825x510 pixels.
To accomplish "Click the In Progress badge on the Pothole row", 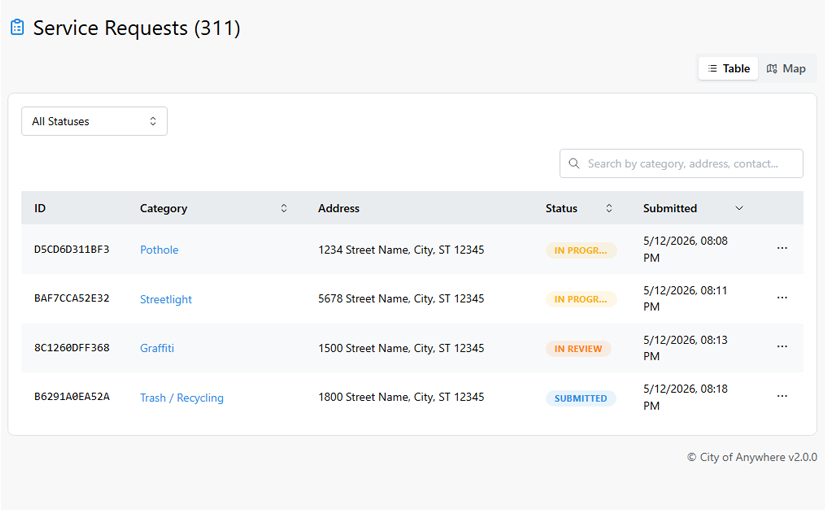I will [581, 251].
